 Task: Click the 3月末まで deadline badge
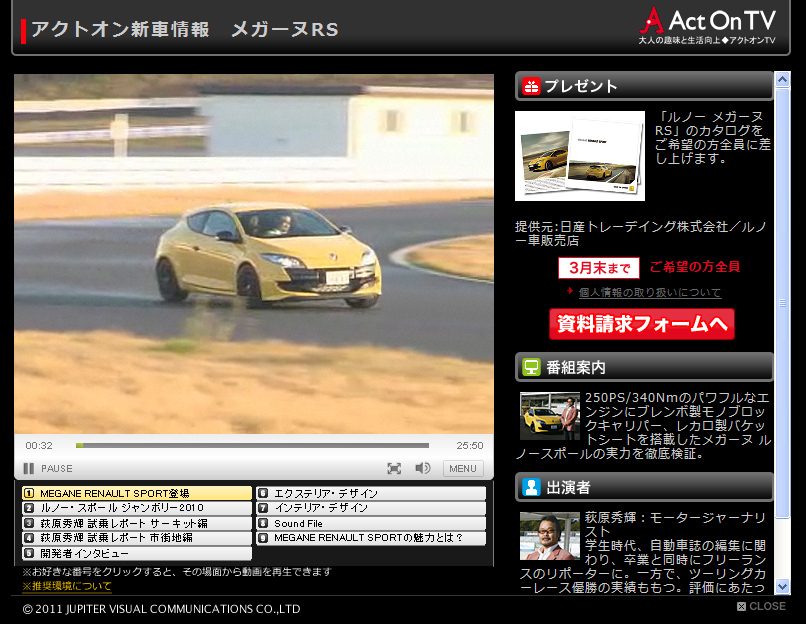pyautogui.click(x=599, y=268)
